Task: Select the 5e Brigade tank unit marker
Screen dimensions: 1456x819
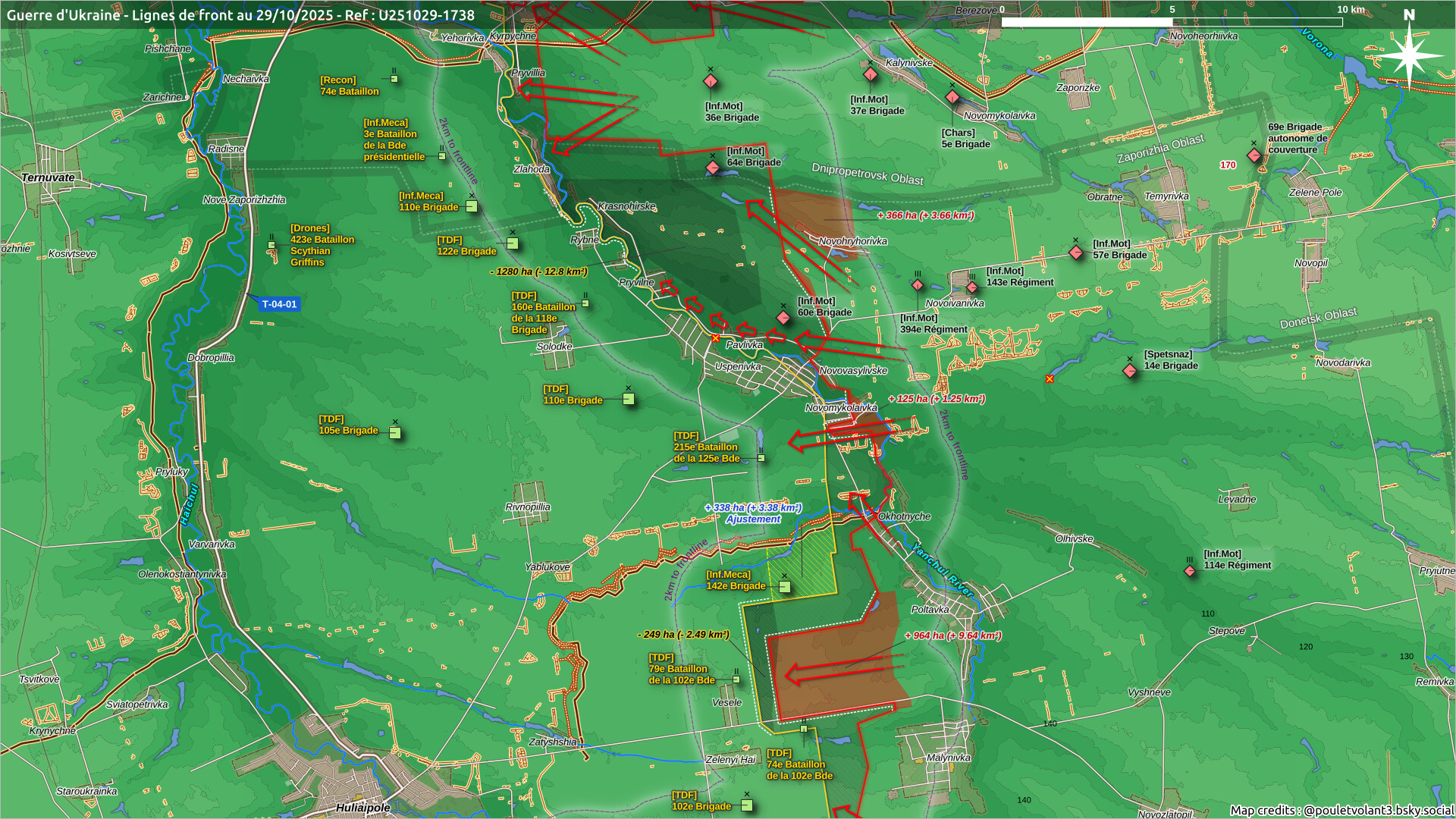Action: (952, 97)
